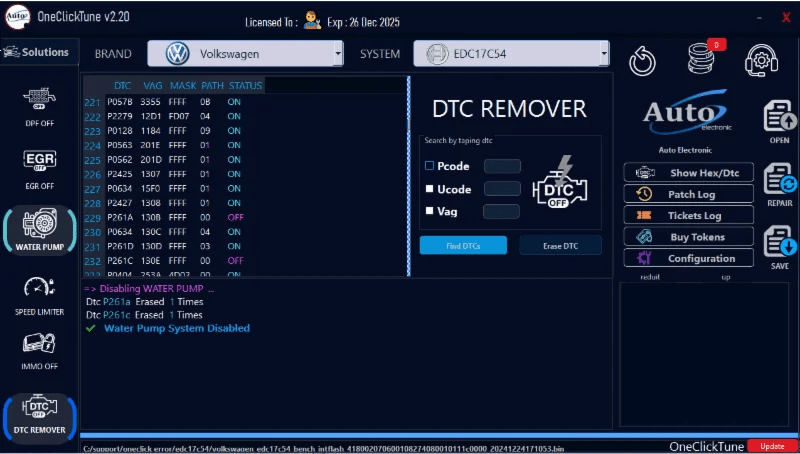
Task: Click Buy Tokens
Action: [x=688, y=237]
